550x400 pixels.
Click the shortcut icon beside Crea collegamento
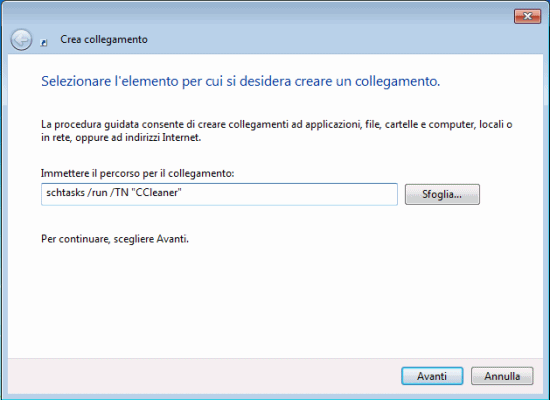coord(44,42)
